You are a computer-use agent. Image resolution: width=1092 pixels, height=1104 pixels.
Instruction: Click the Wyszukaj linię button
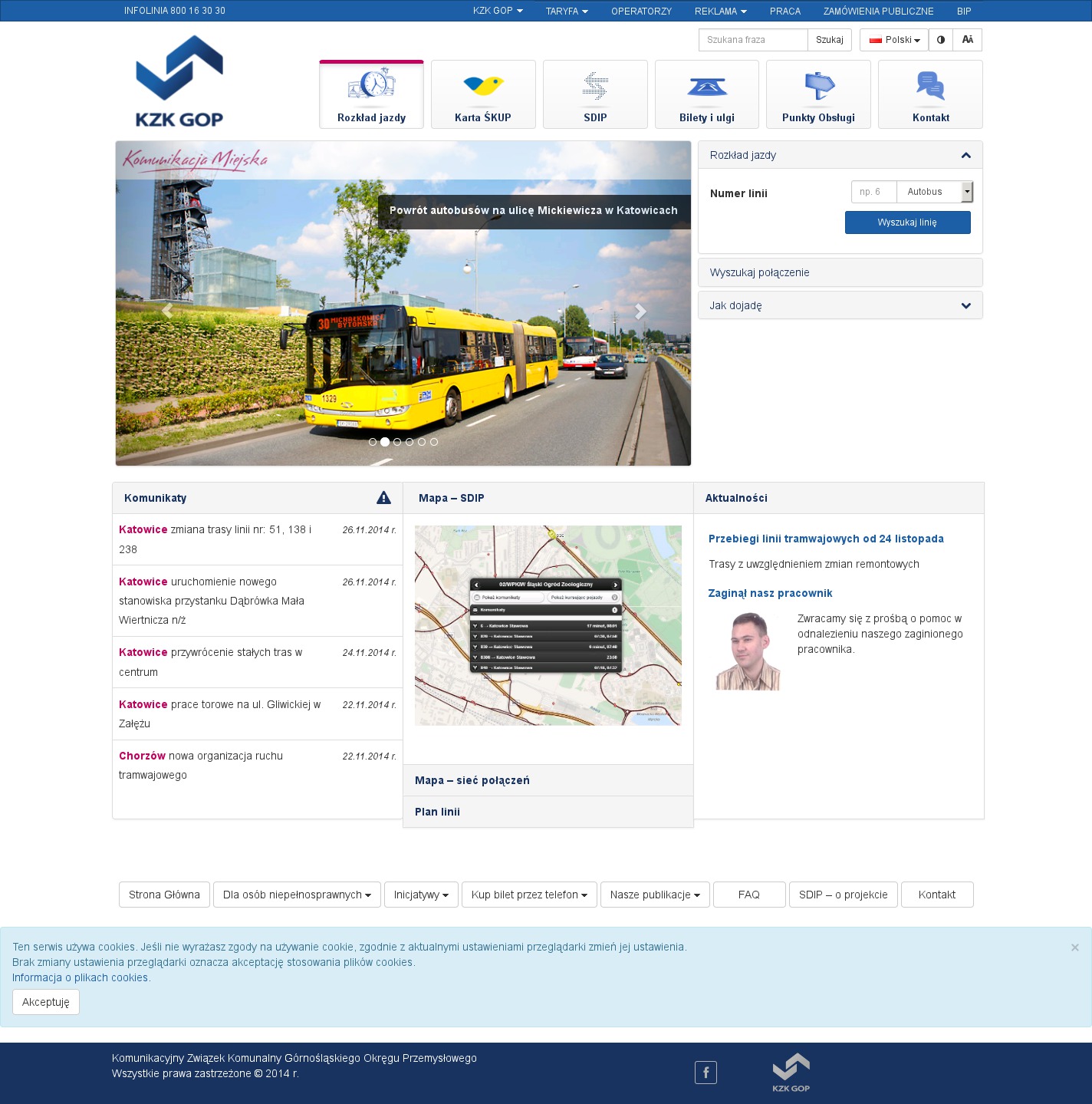click(x=907, y=222)
